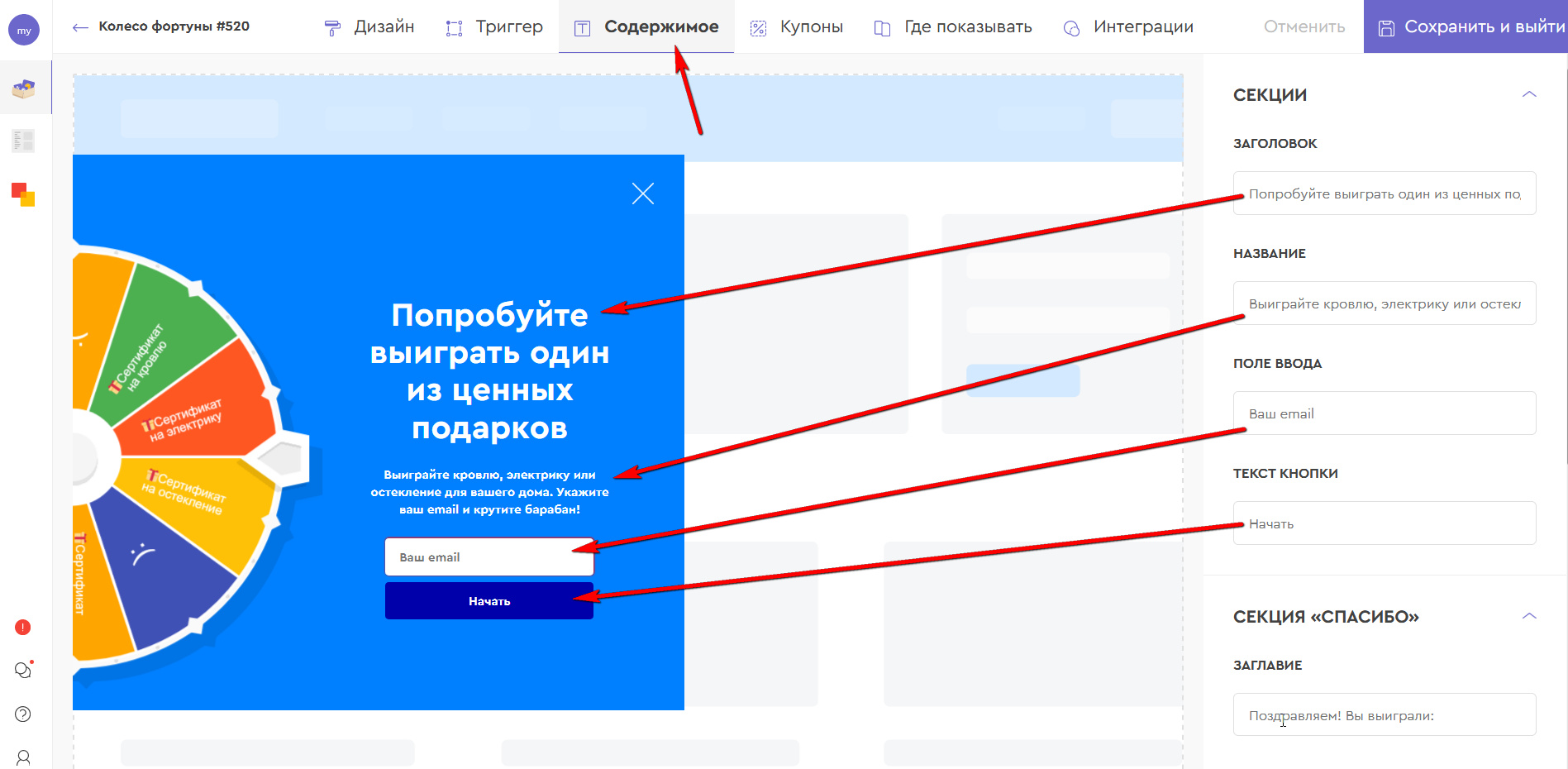Image resolution: width=1568 pixels, height=769 pixels.
Task: Edit the ТЕКСТ КНОПКИ 'Начать' field
Action: coord(1385,523)
